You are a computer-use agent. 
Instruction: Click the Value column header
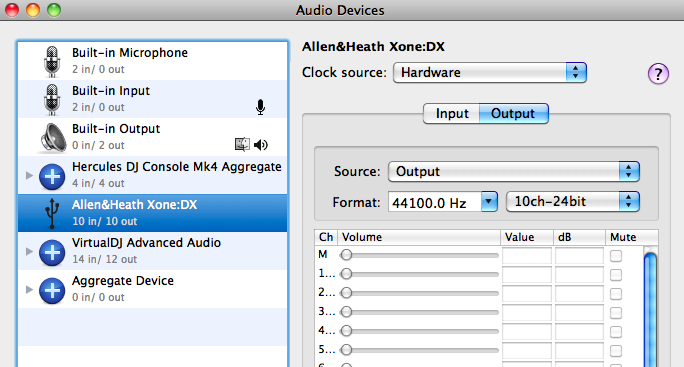(x=526, y=237)
